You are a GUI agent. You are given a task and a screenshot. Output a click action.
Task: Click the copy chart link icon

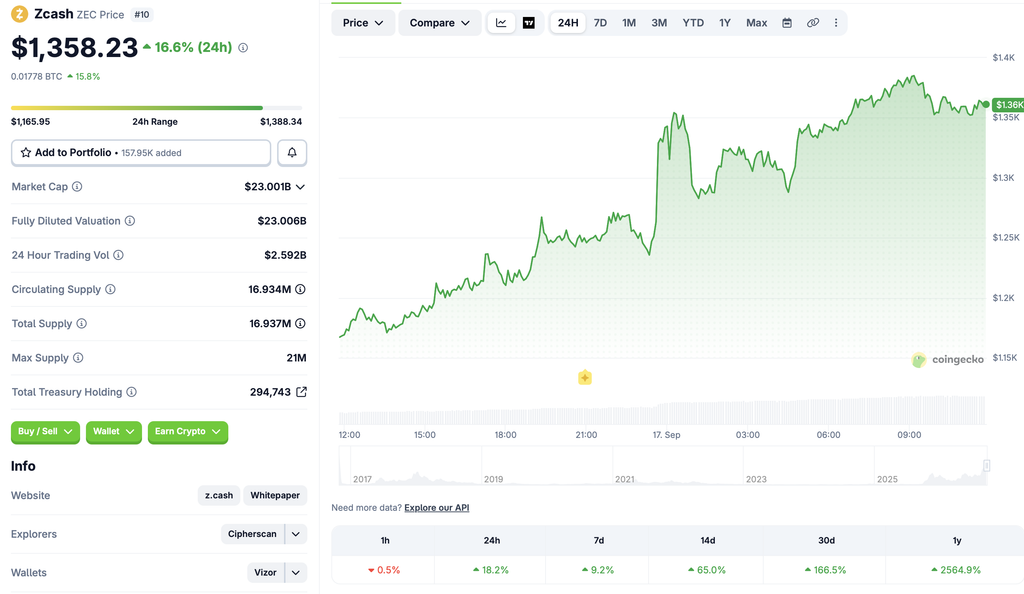(x=812, y=23)
